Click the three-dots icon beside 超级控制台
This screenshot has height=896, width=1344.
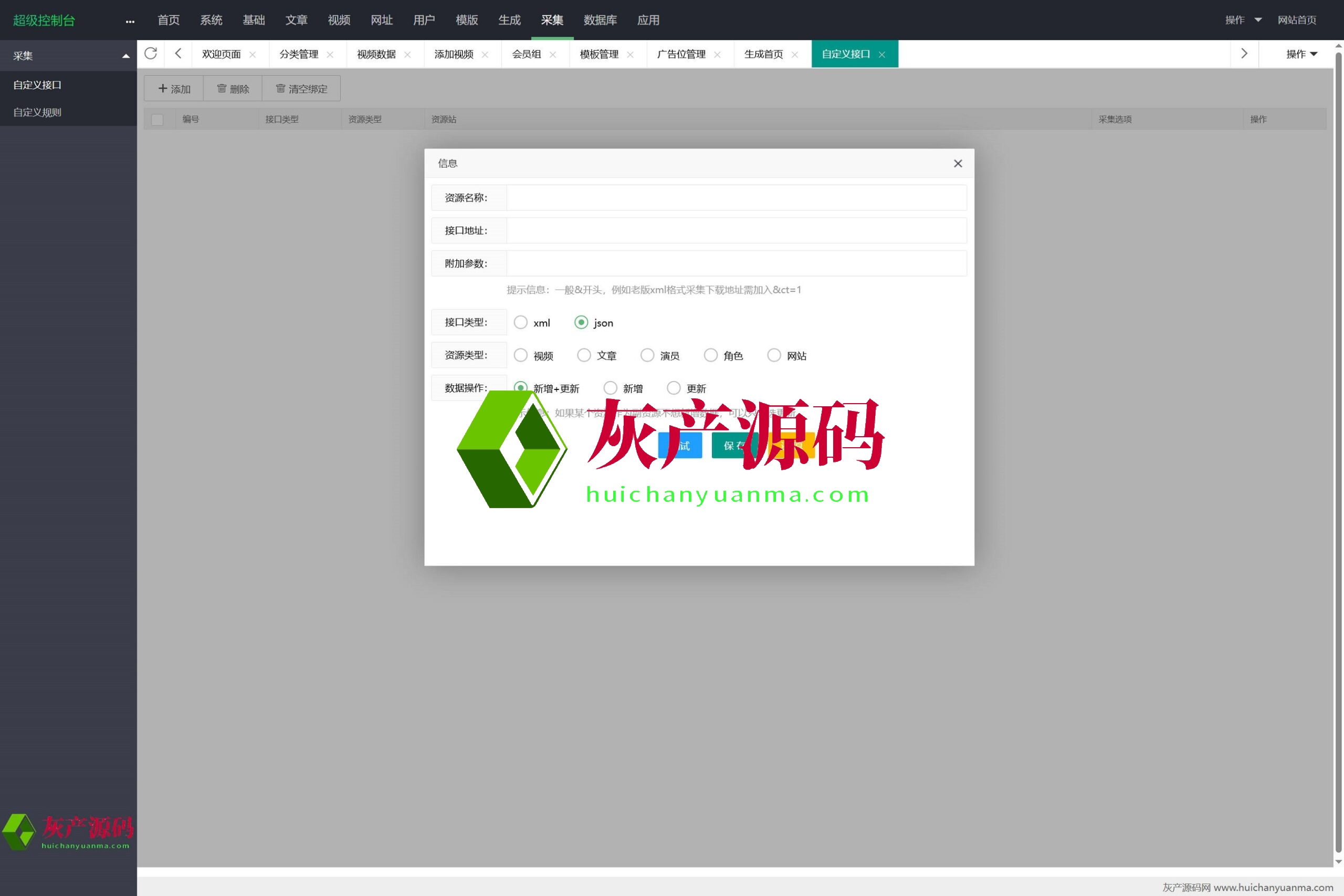tap(130, 21)
